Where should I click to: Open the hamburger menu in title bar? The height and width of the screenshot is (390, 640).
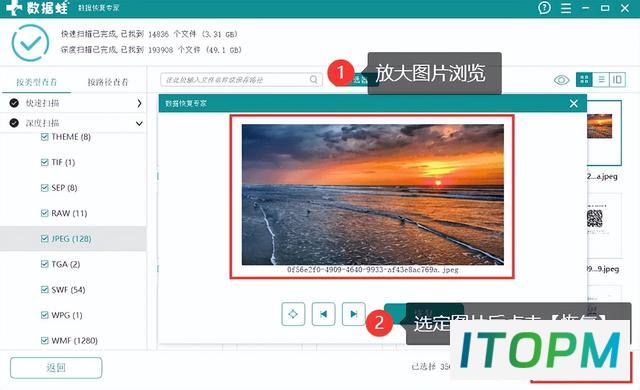tap(566, 8)
